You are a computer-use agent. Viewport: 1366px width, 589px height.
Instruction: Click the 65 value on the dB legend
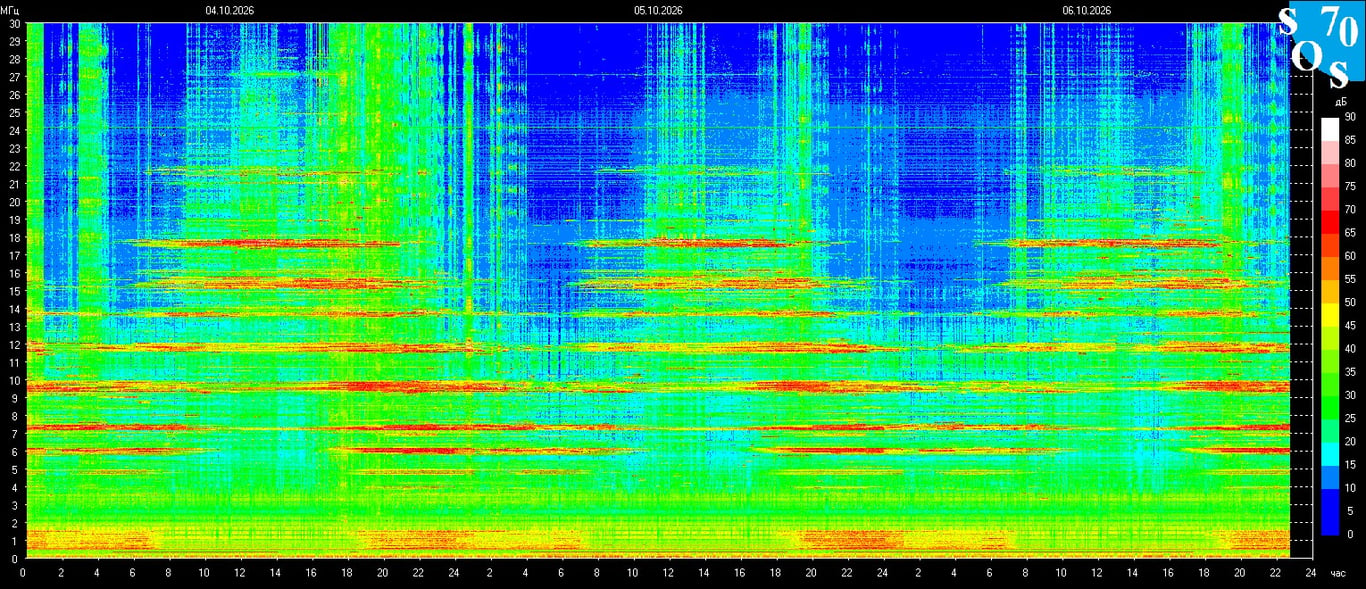[x=1350, y=233]
